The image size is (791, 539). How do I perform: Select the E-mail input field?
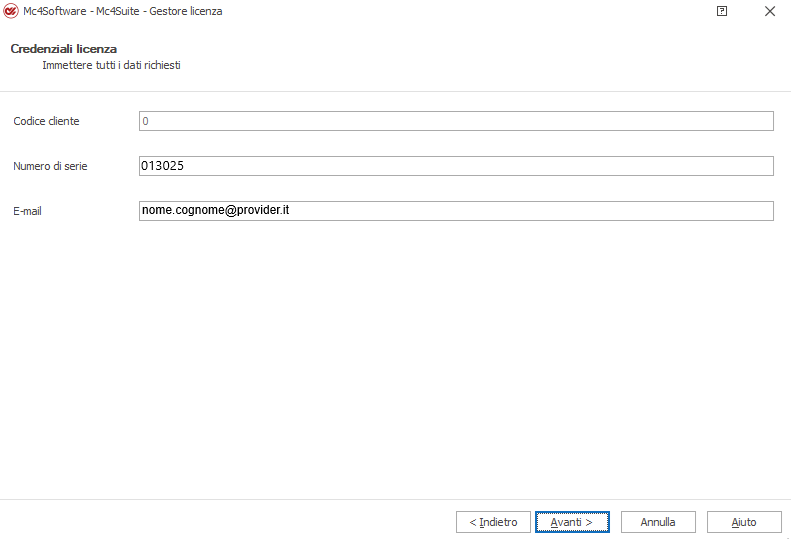coord(456,211)
